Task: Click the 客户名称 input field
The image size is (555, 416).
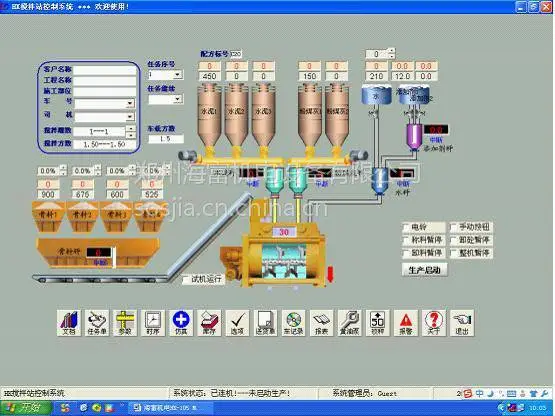Action: coord(105,70)
